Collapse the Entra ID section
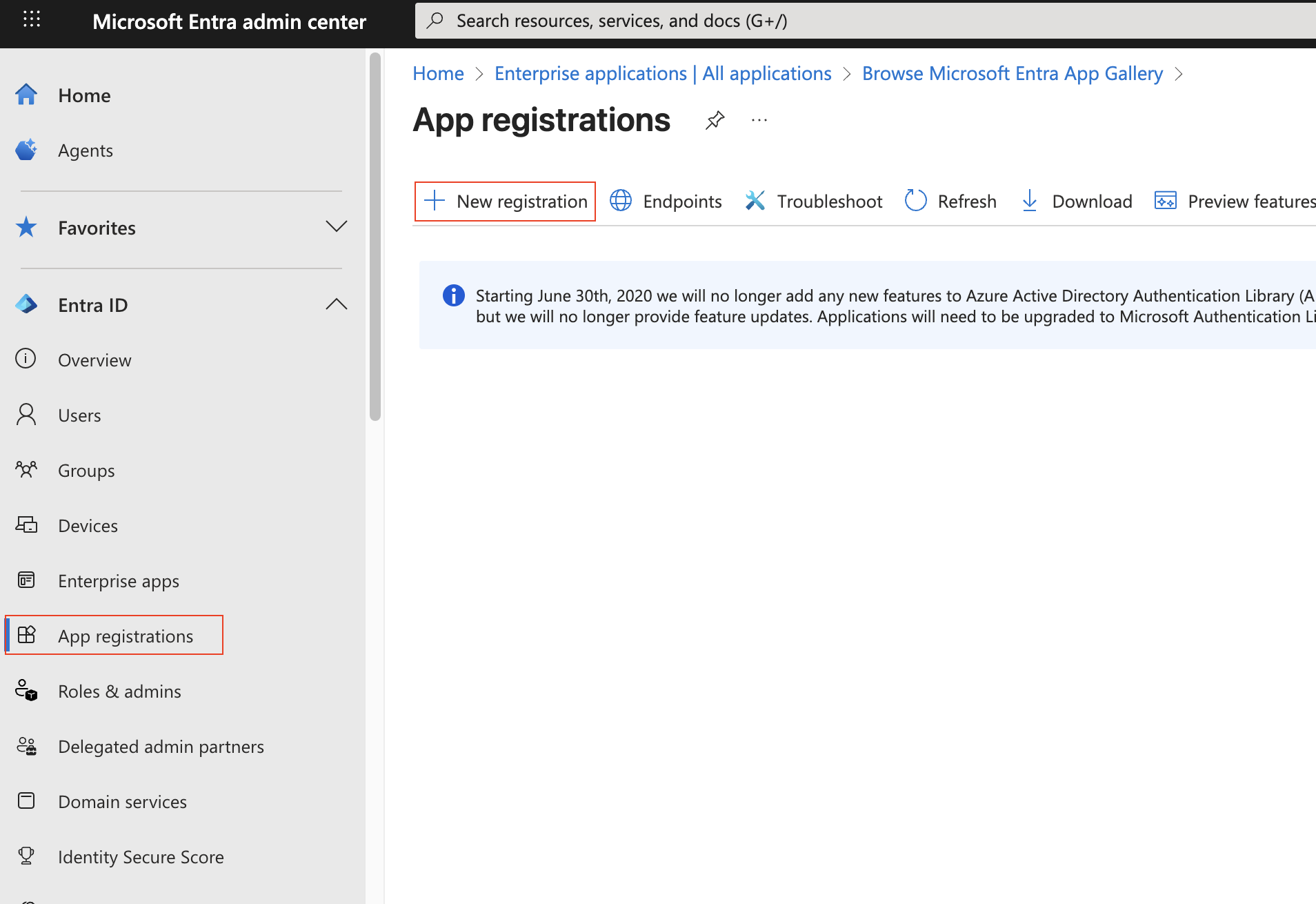Image resolution: width=1316 pixels, height=904 pixels. pyautogui.click(x=336, y=304)
